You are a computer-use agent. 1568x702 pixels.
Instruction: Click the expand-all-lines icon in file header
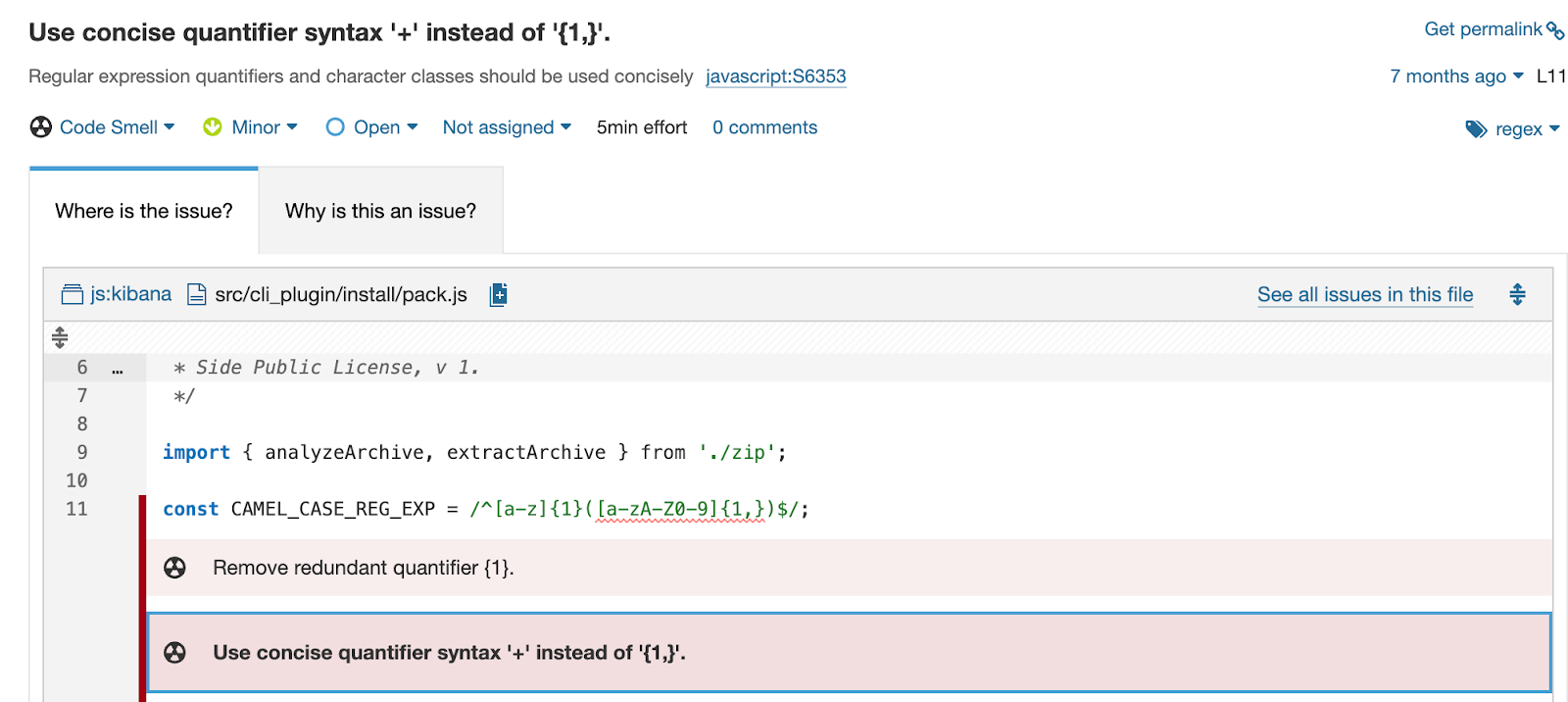(x=1517, y=294)
